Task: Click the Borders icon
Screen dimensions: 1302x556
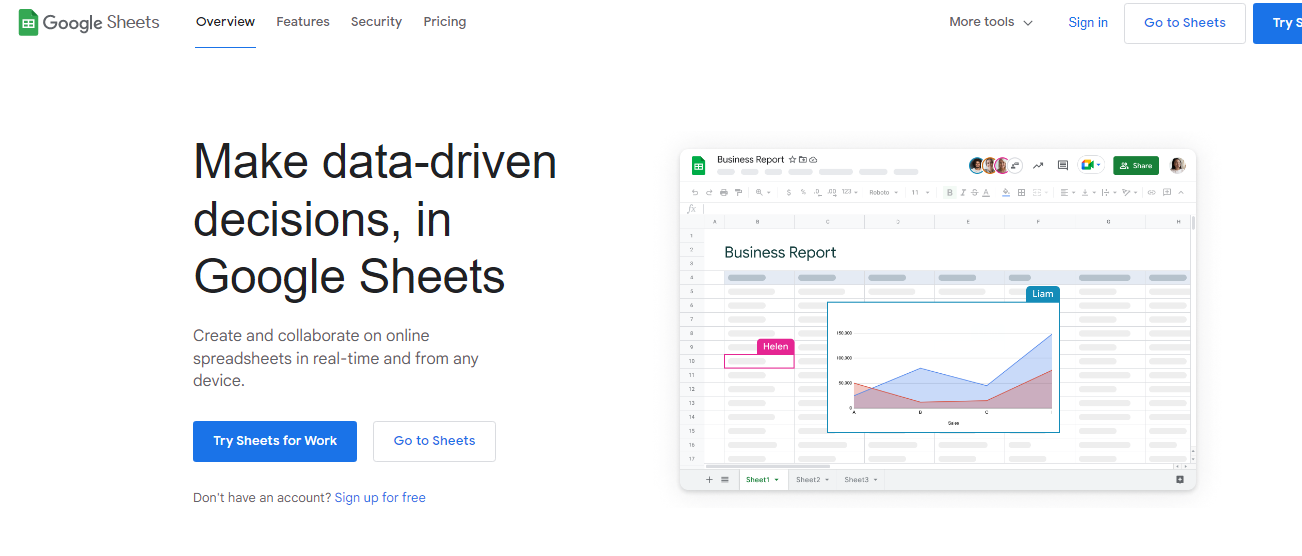Action: (x=1021, y=192)
